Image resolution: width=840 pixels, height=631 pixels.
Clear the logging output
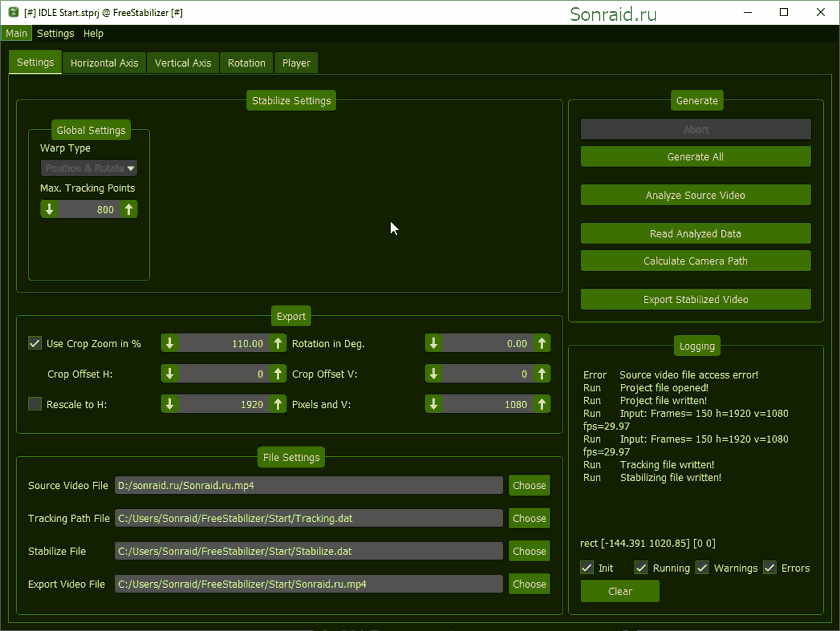pyautogui.click(x=620, y=591)
